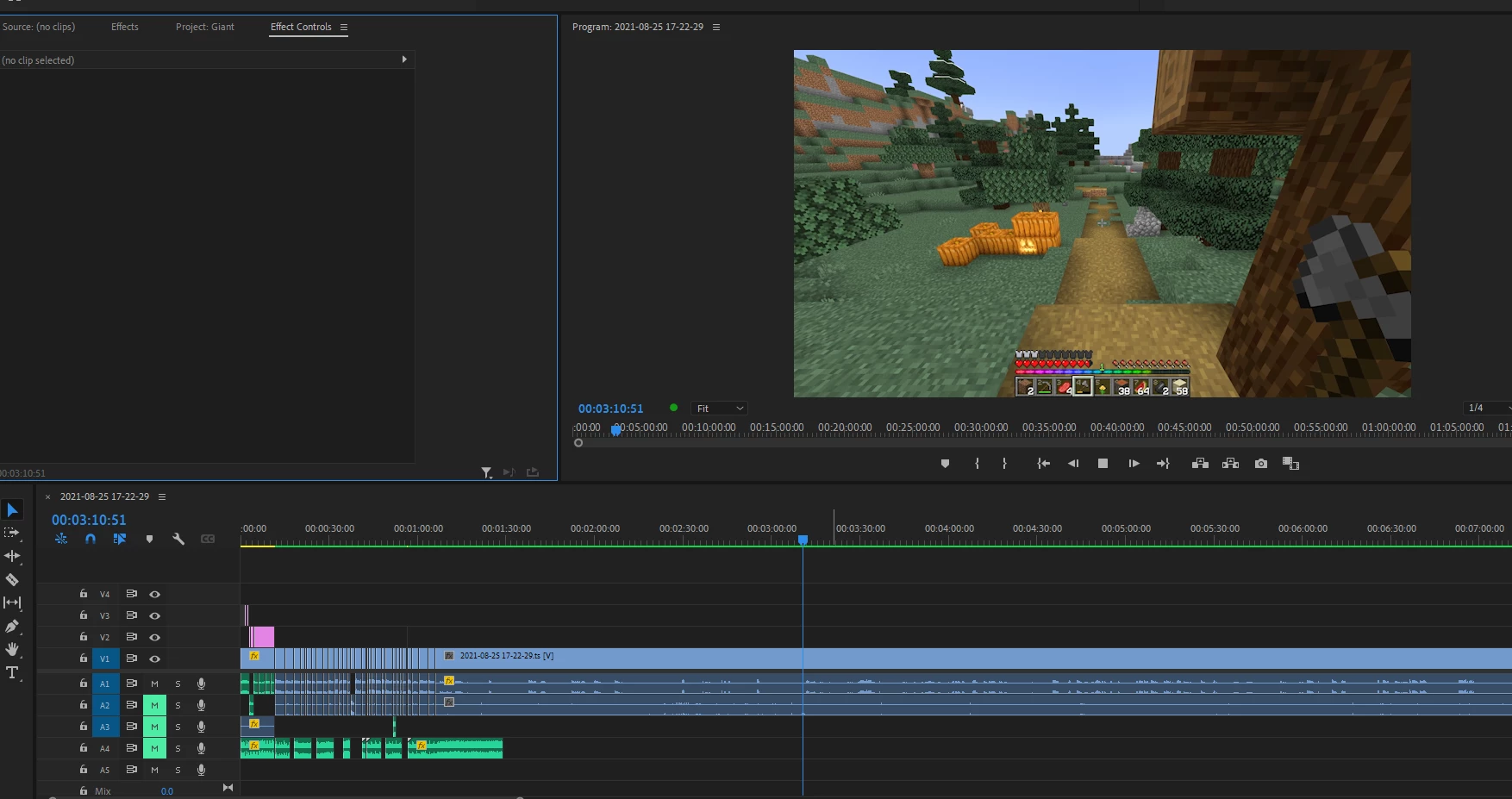Select the Effect Controls tab

coord(301,27)
